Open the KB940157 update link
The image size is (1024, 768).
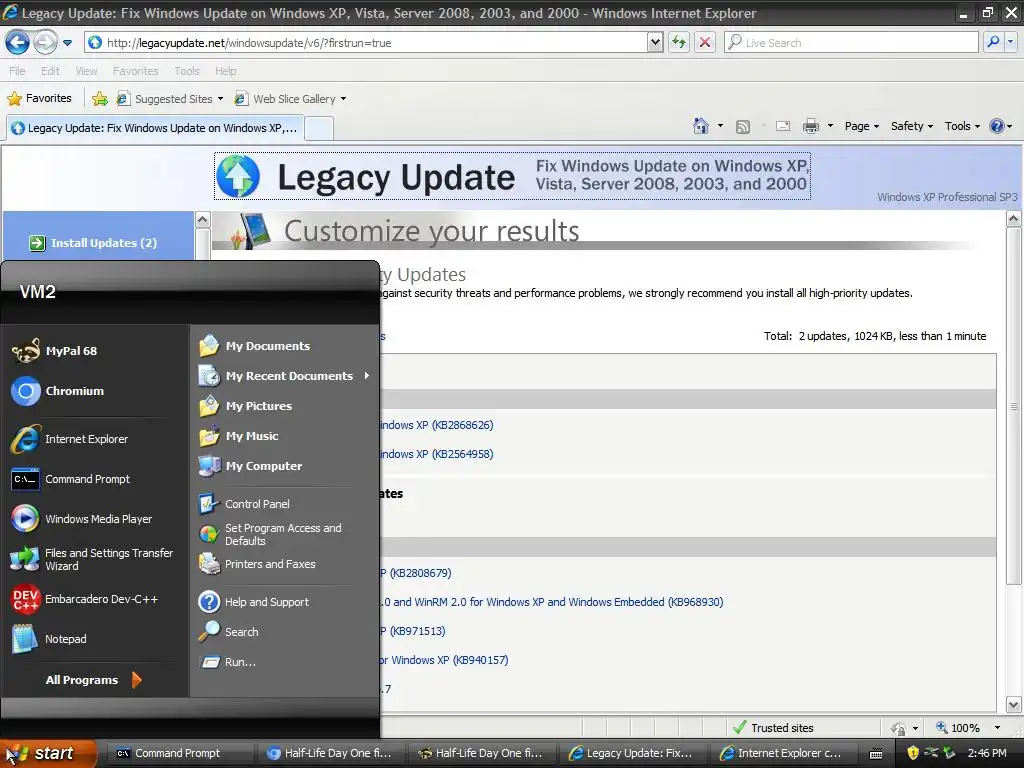444,660
